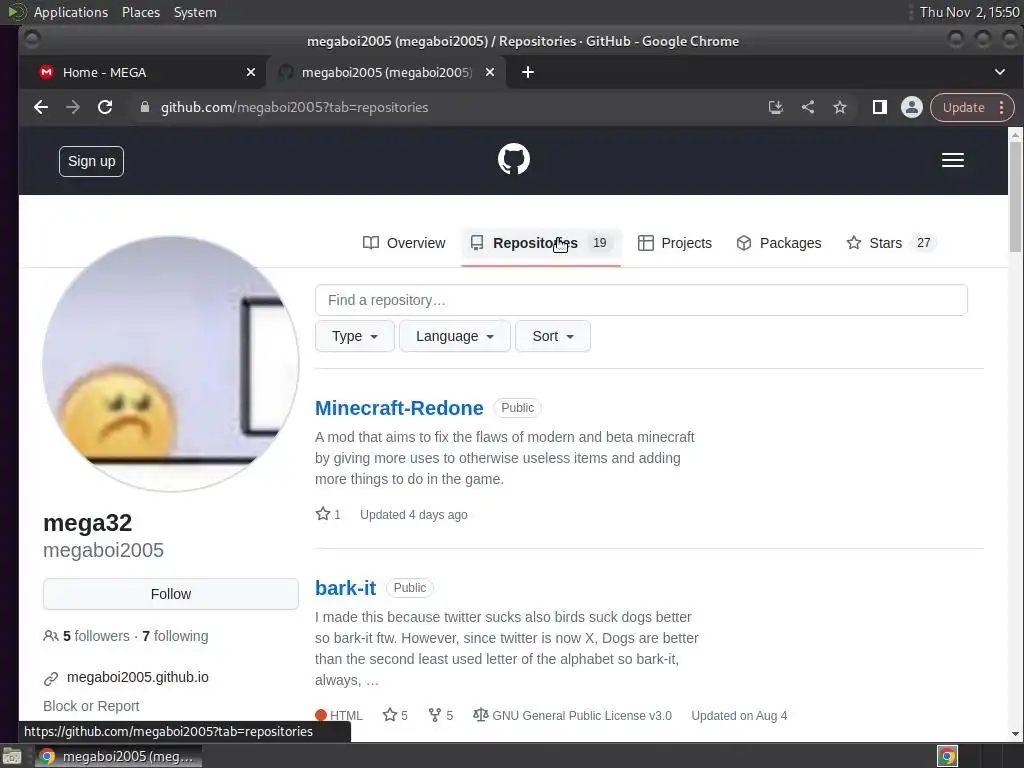The image size is (1024, 768).
Task: Click the show desktop icon in the taskbar
Action: click(12, 756)
